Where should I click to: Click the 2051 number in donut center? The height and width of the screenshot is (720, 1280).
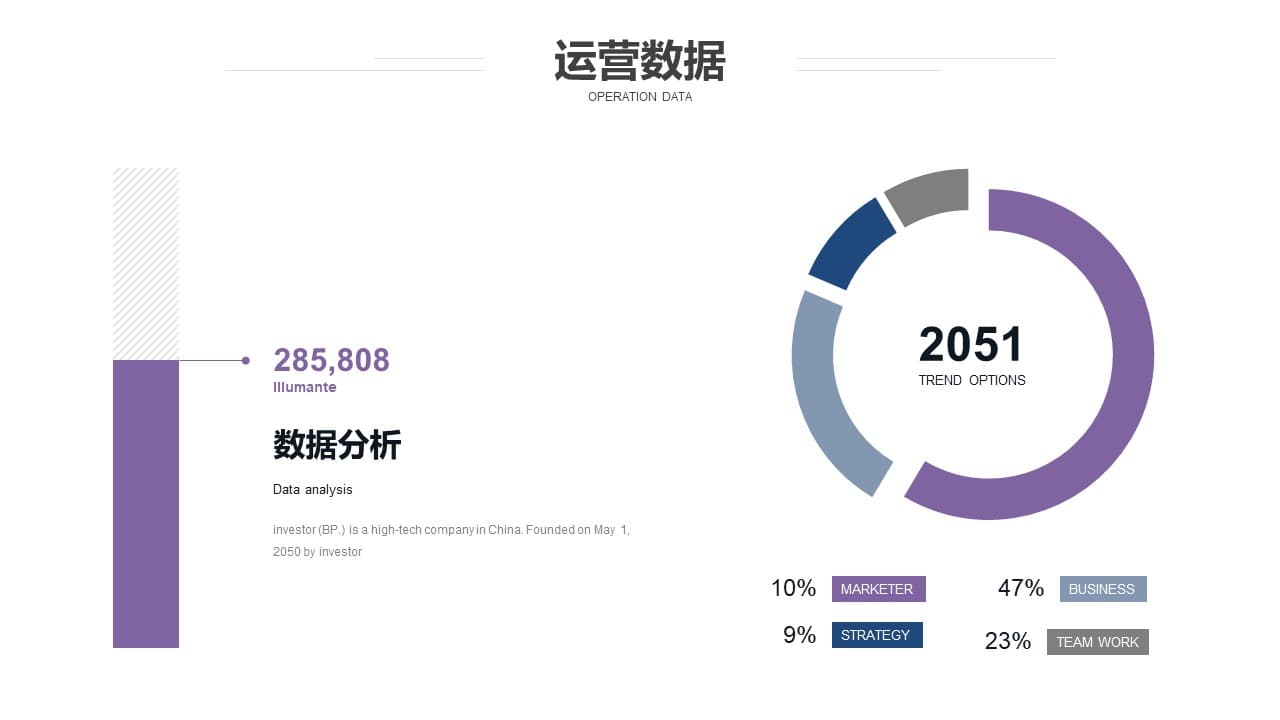pyautogui.click(x=971, y=345)
